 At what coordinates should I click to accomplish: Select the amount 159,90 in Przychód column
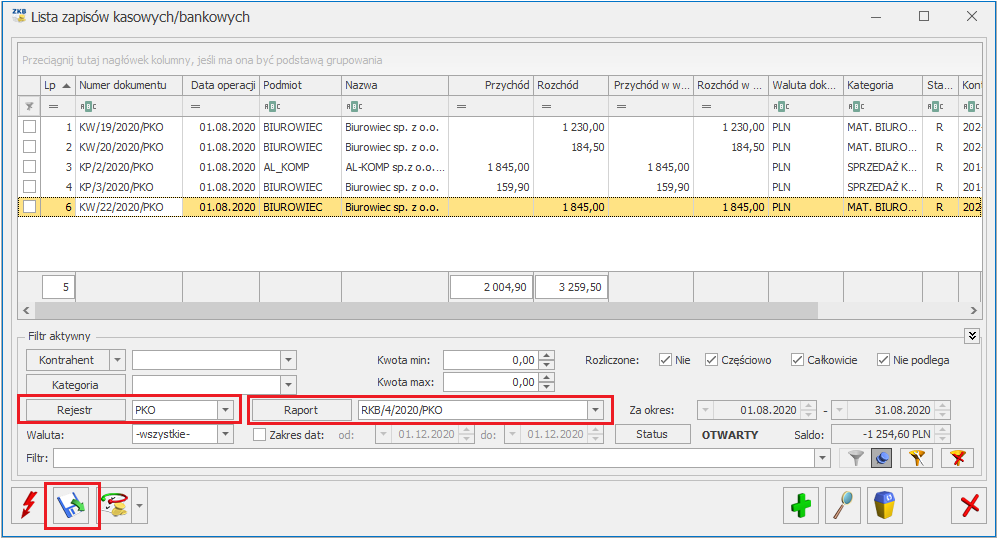point(491,187)
